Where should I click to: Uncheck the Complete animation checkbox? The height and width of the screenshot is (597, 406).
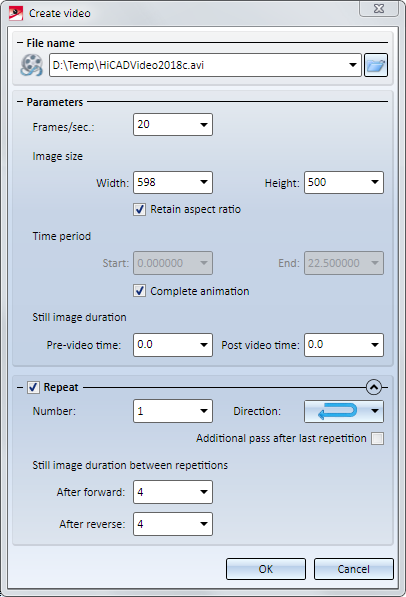139,291
